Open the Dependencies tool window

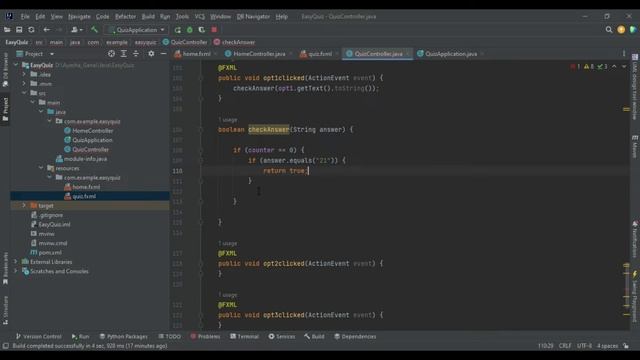click(x=355, y=337)
